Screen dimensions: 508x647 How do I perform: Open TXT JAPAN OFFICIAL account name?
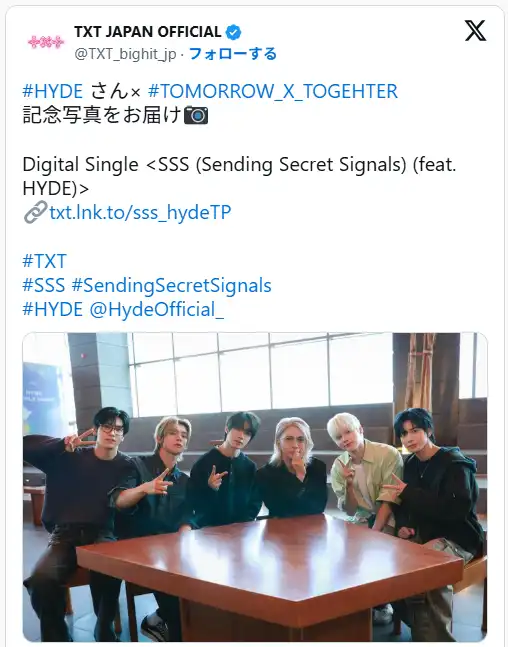[148, 32]
